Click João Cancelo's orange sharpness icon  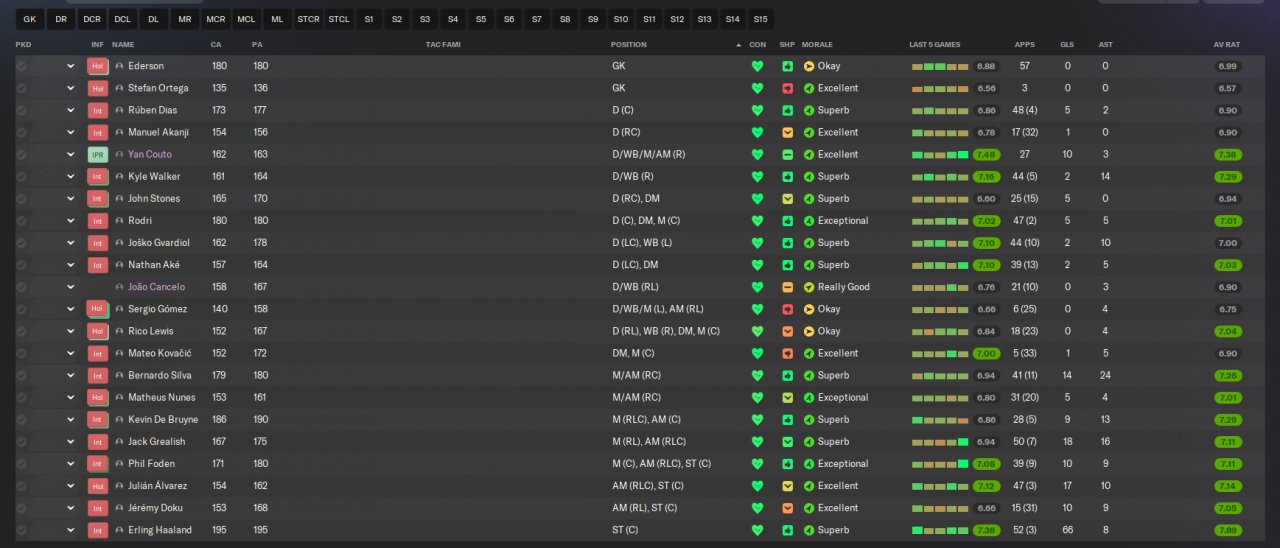[787, 287]
